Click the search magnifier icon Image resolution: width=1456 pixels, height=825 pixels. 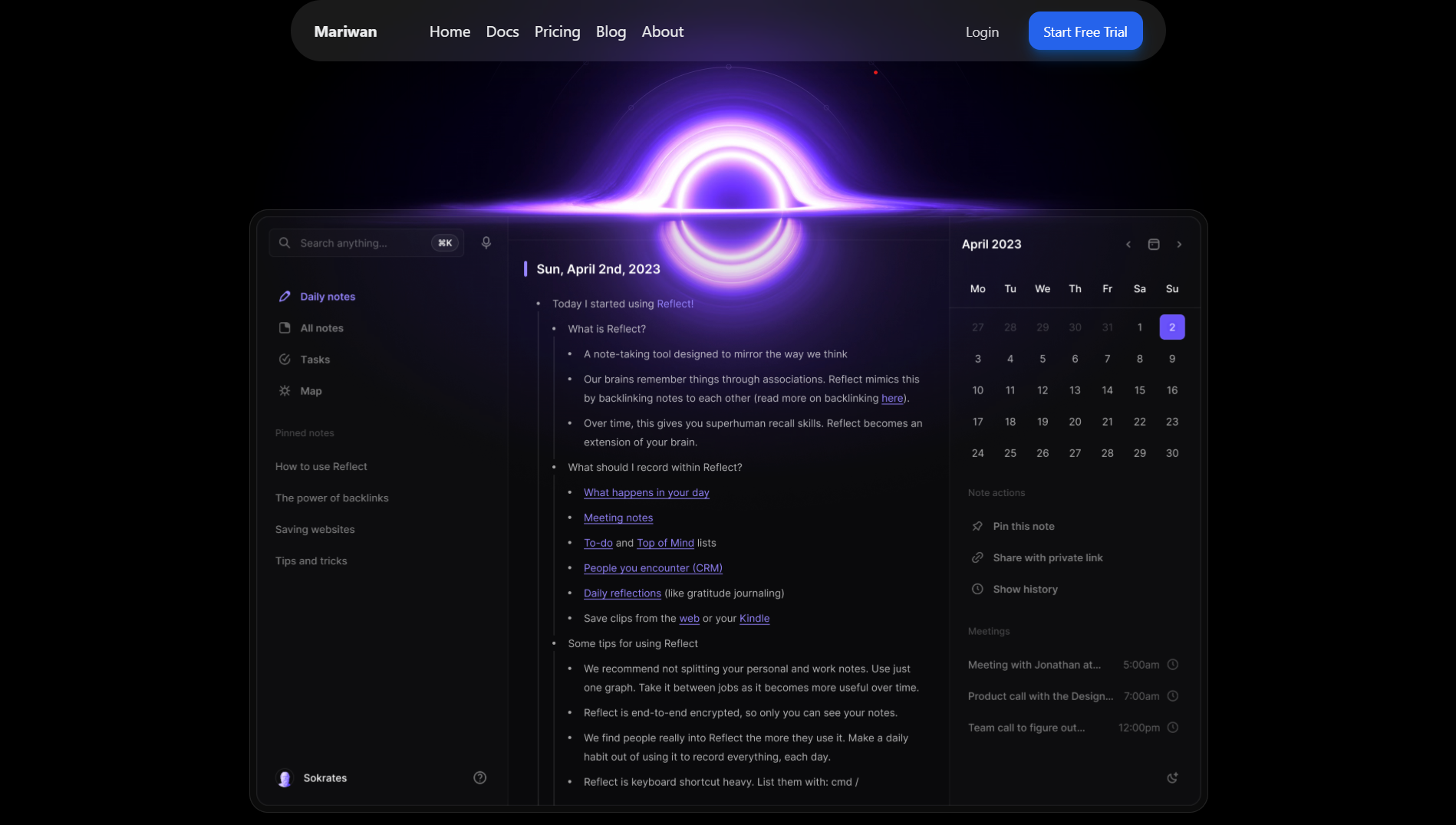(x=285, y=243)
